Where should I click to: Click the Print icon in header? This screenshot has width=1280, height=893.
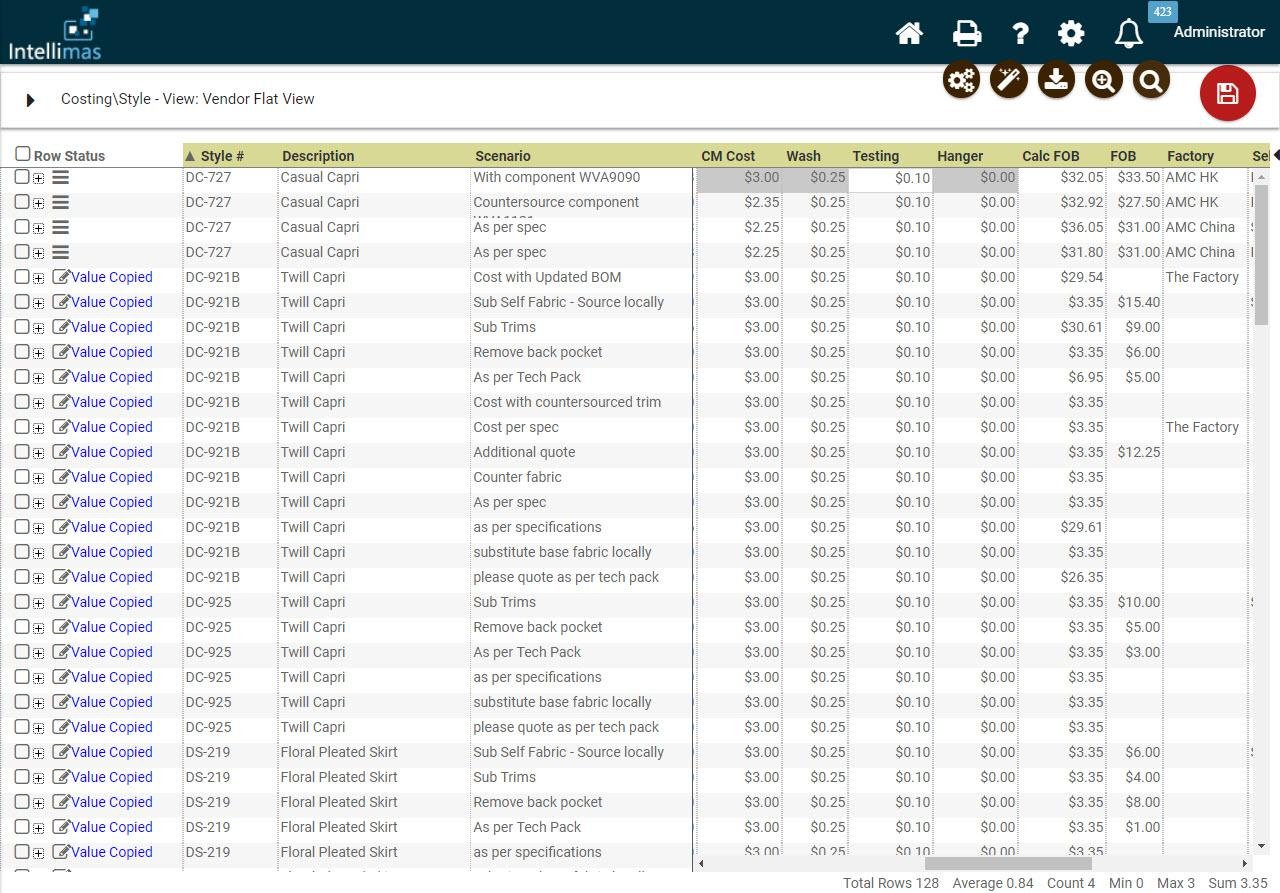(966, 34)
